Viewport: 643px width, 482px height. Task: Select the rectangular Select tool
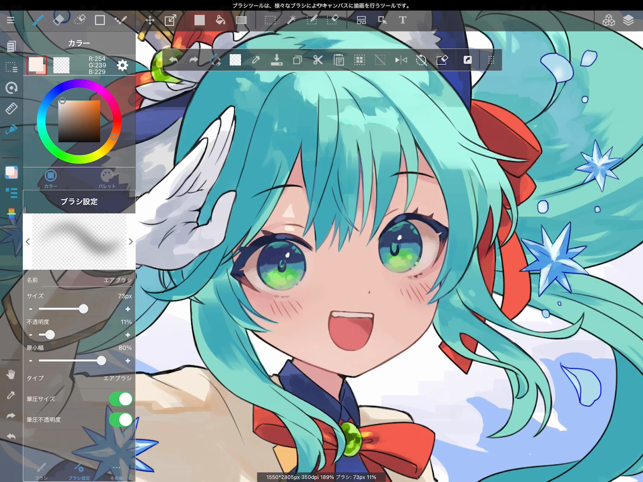[270, 20]
